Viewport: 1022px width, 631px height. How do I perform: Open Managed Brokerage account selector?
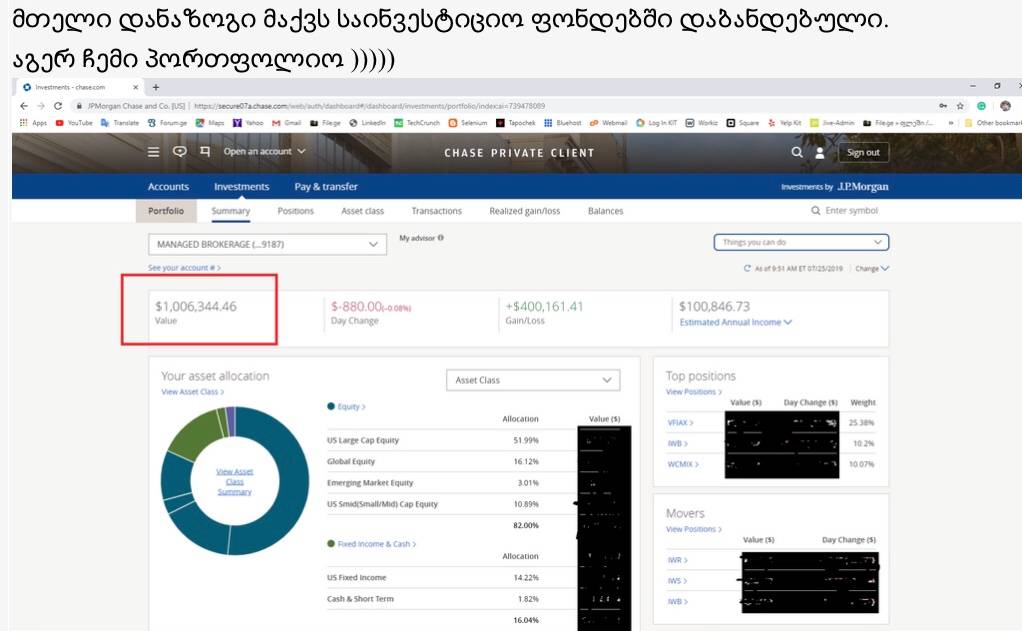coord(267,244)
